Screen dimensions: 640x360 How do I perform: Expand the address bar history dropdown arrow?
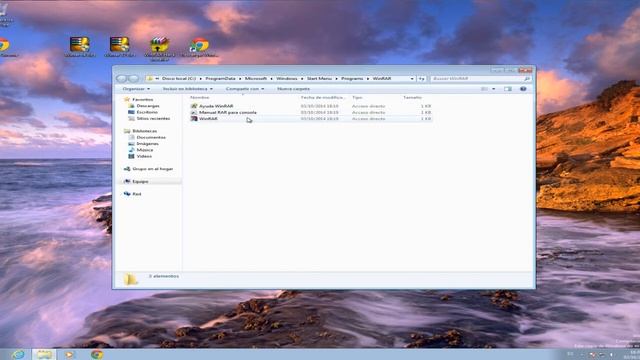point(412,78)
